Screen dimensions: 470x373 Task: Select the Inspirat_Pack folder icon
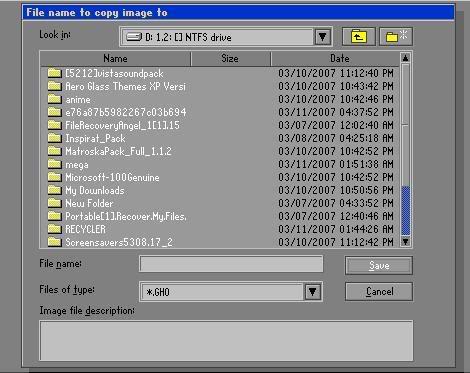(x=54, y=138)
